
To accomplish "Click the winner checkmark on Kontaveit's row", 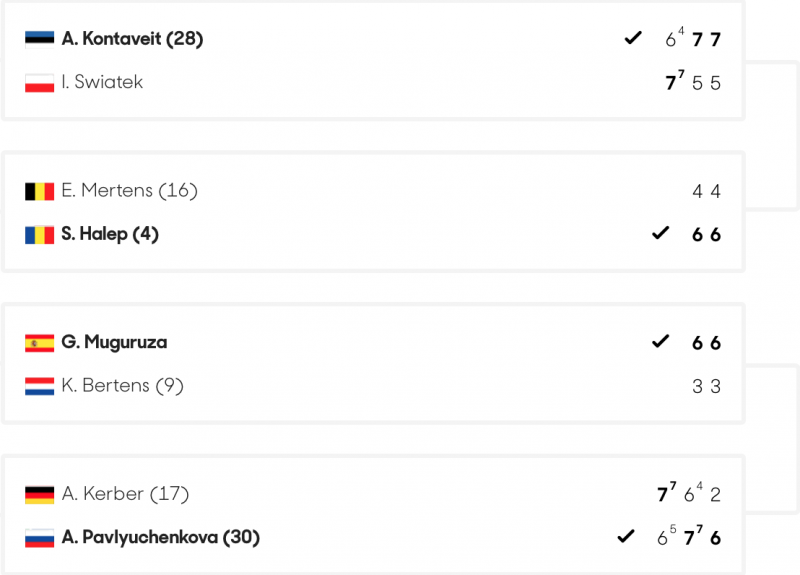I will pyautogui.click(x=632, y=38).
